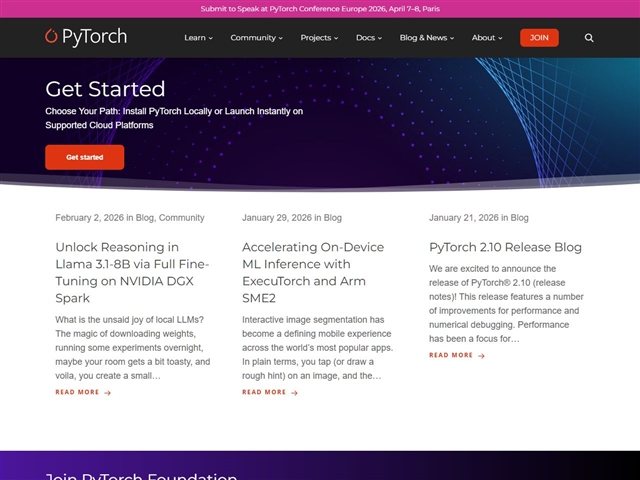Image resolution: width=640 pixels, height=480 pixels.
Task: Click Blog category on January 29 post
Action: 333,218
